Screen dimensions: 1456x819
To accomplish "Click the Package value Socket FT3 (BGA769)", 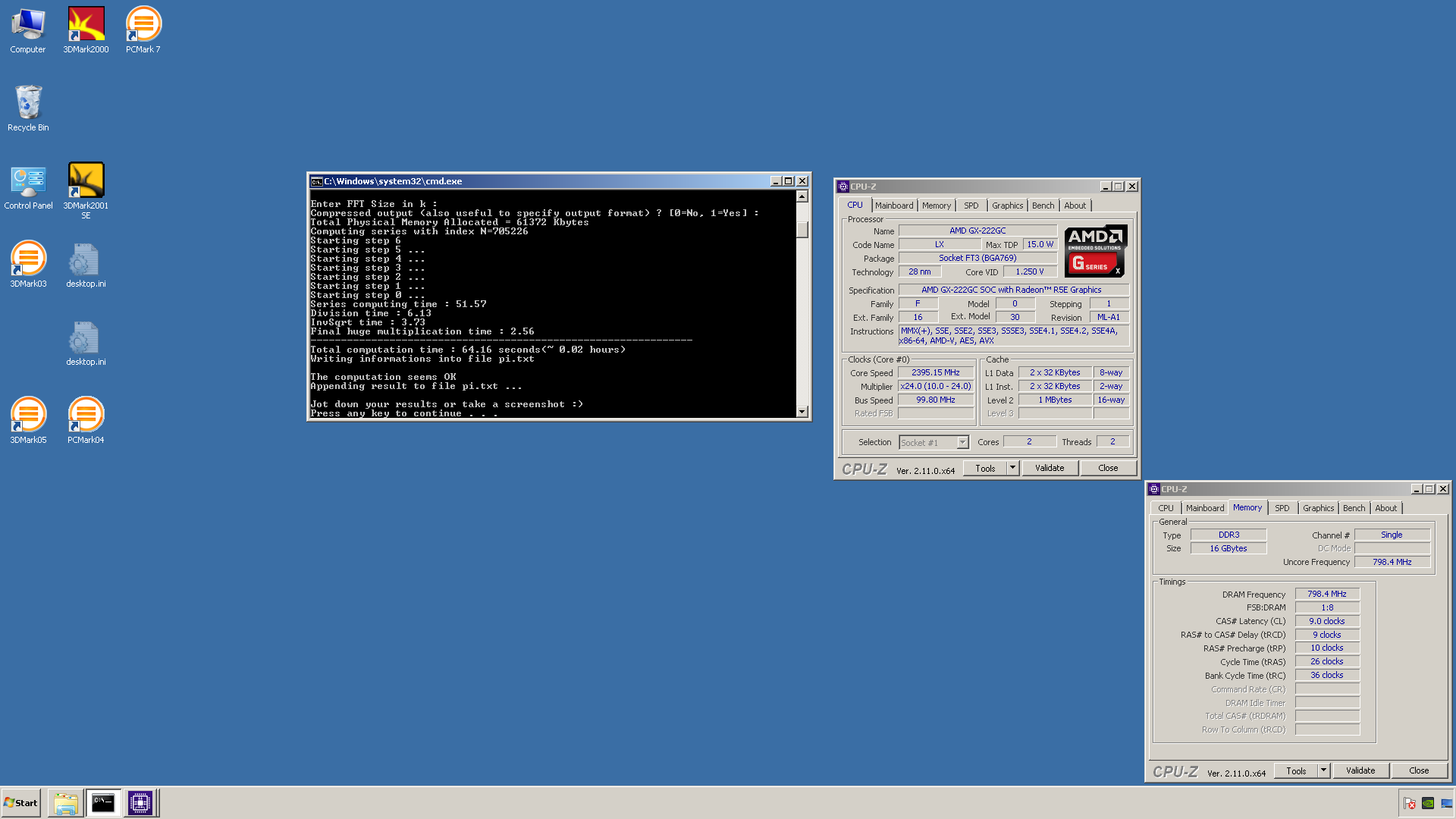I will click(977, 258).
